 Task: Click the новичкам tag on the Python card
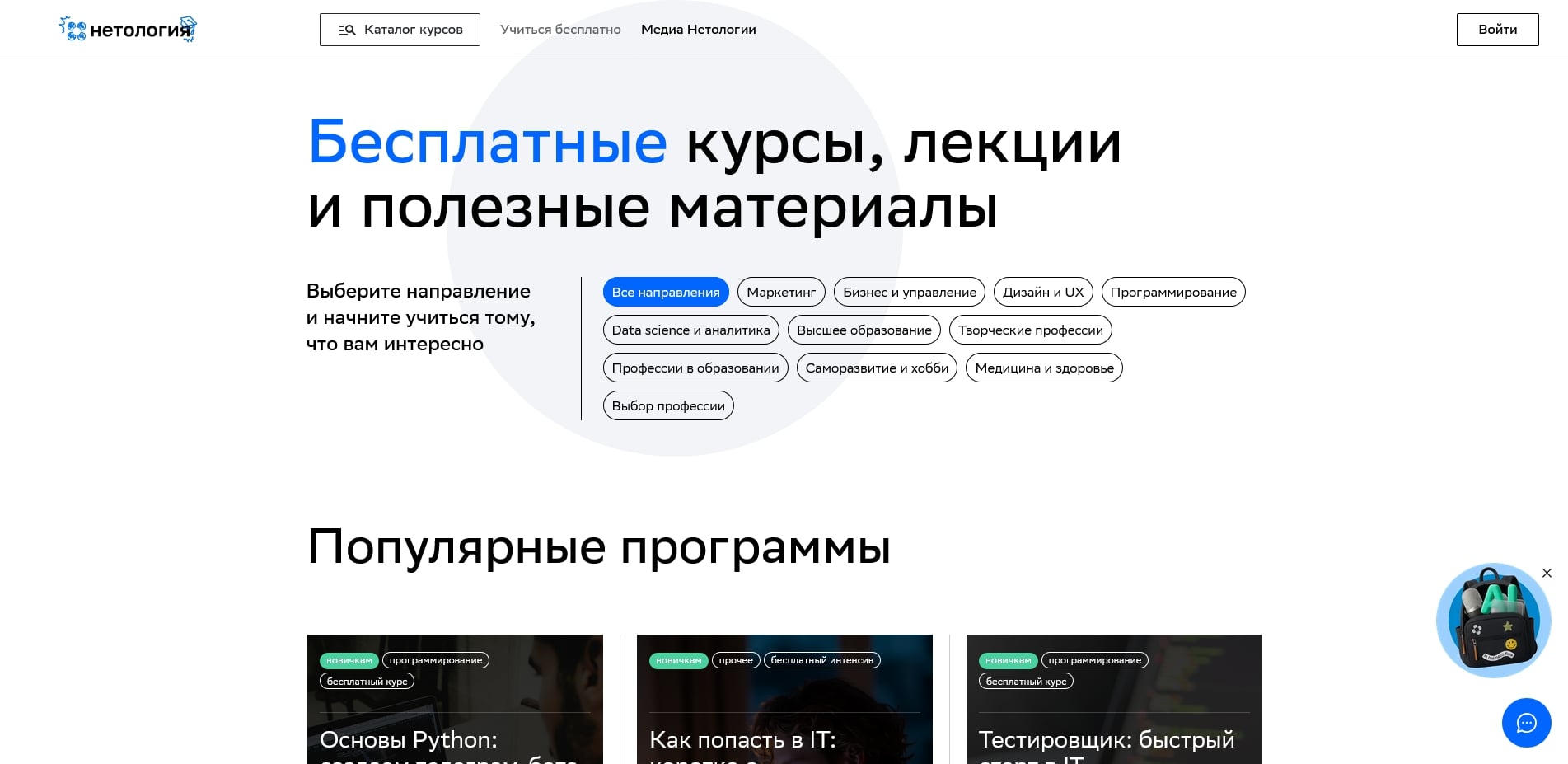(x=349, y=660)
